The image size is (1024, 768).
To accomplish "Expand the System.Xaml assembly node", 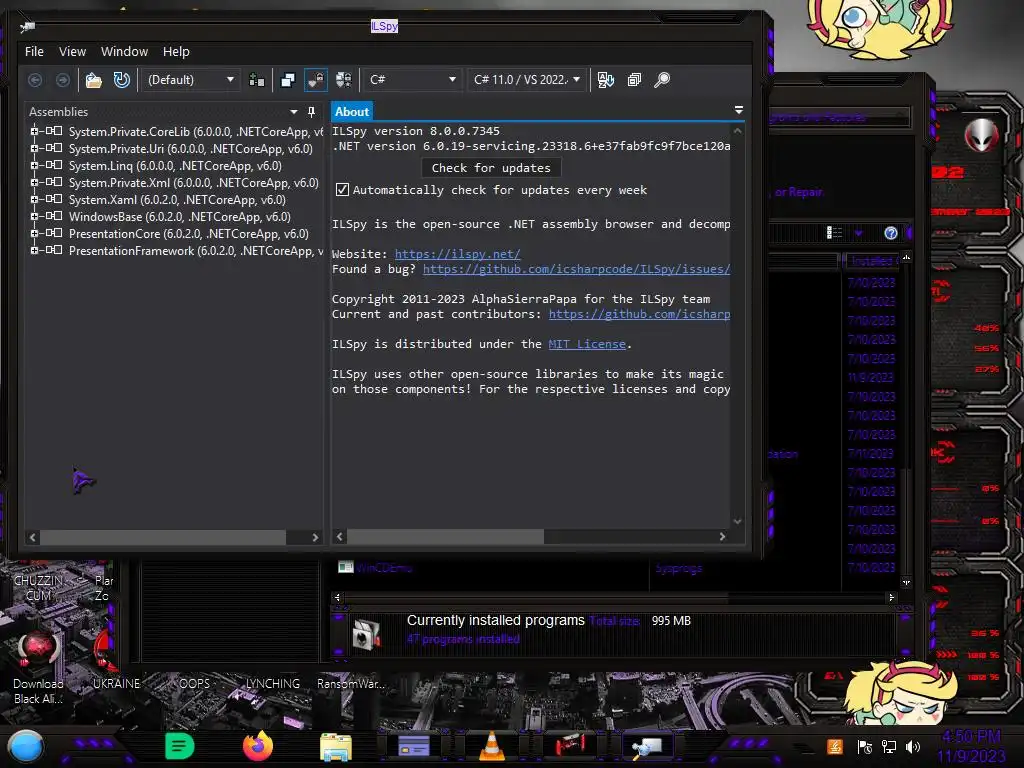I will click(x=34, y=199).
